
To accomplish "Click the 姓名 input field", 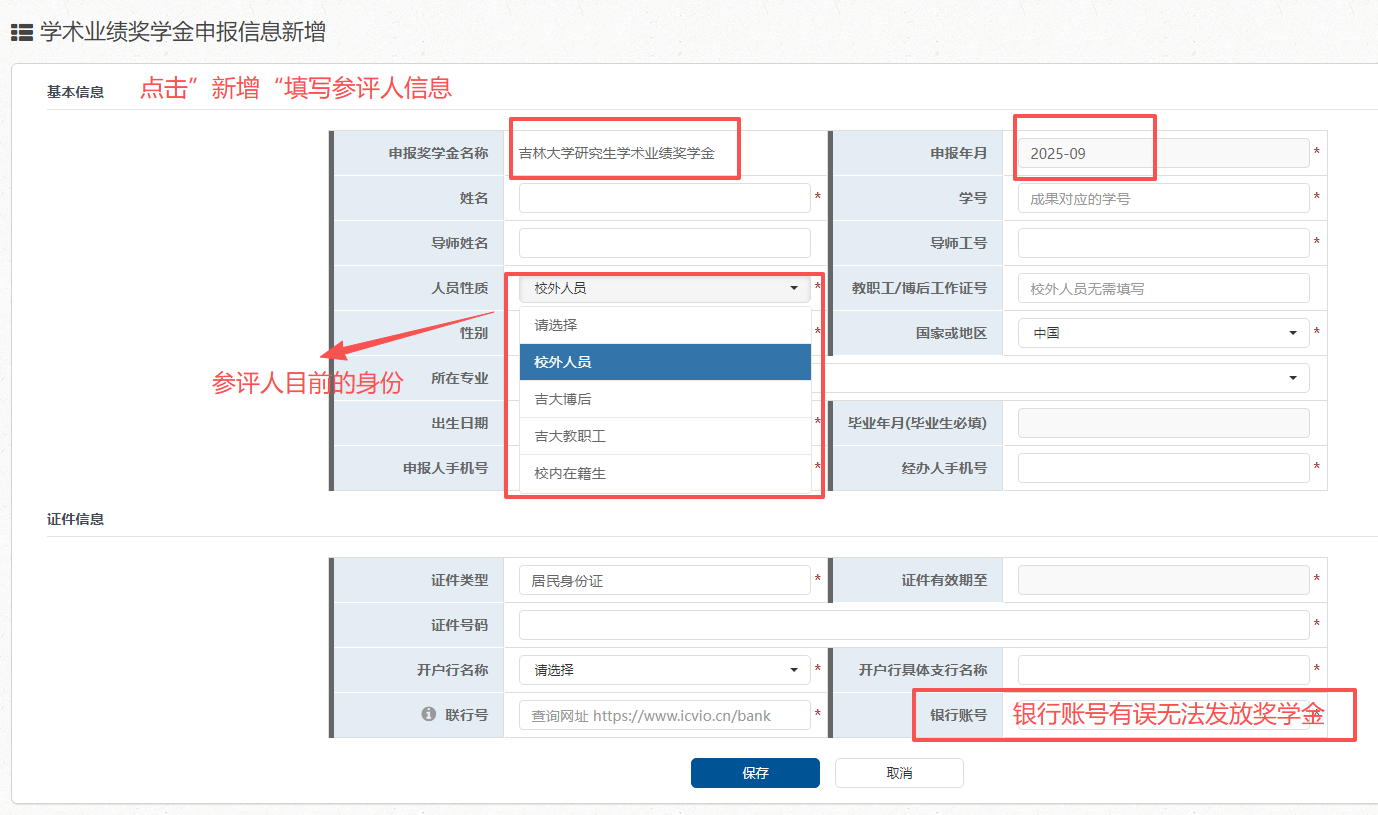I will pos(664,198).
